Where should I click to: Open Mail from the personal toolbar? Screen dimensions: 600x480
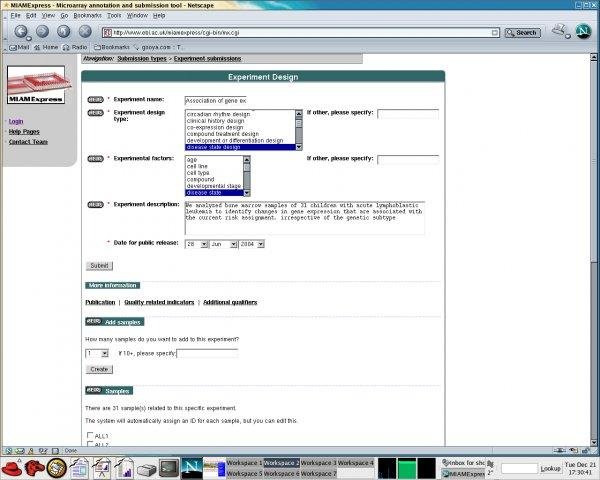click(x=19, y=47)
